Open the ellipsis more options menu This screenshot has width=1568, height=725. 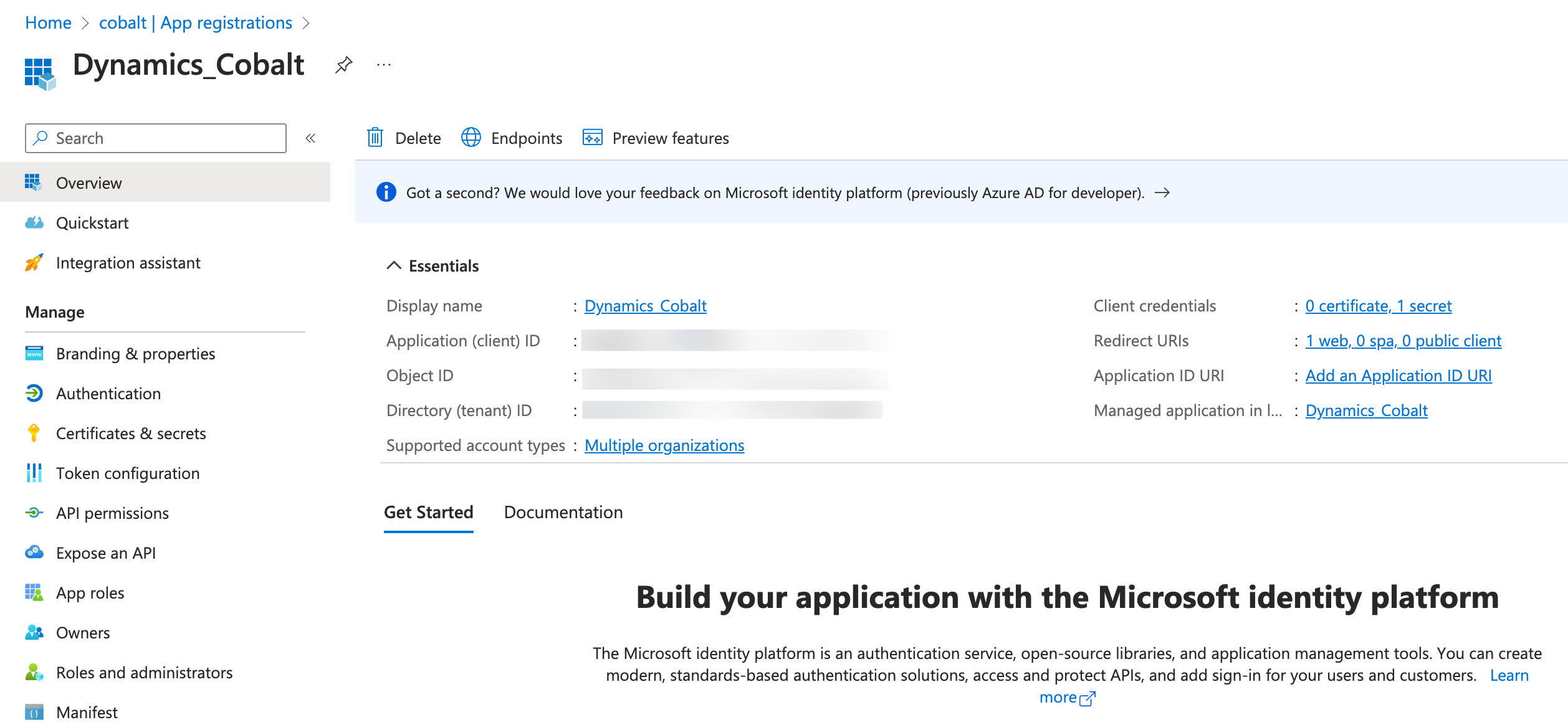[384, 65]
